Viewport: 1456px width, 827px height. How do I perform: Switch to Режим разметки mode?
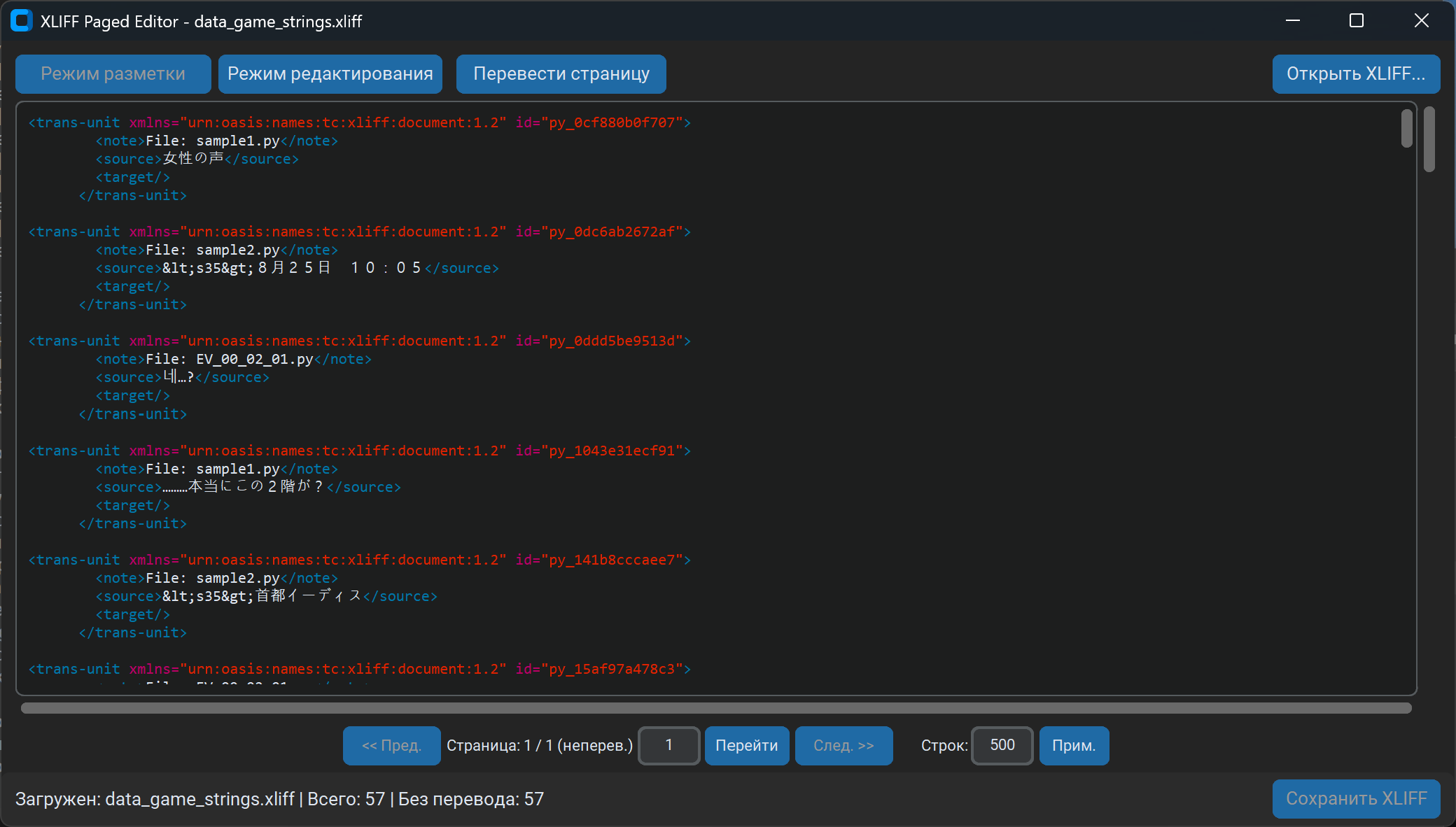point(113,74)
